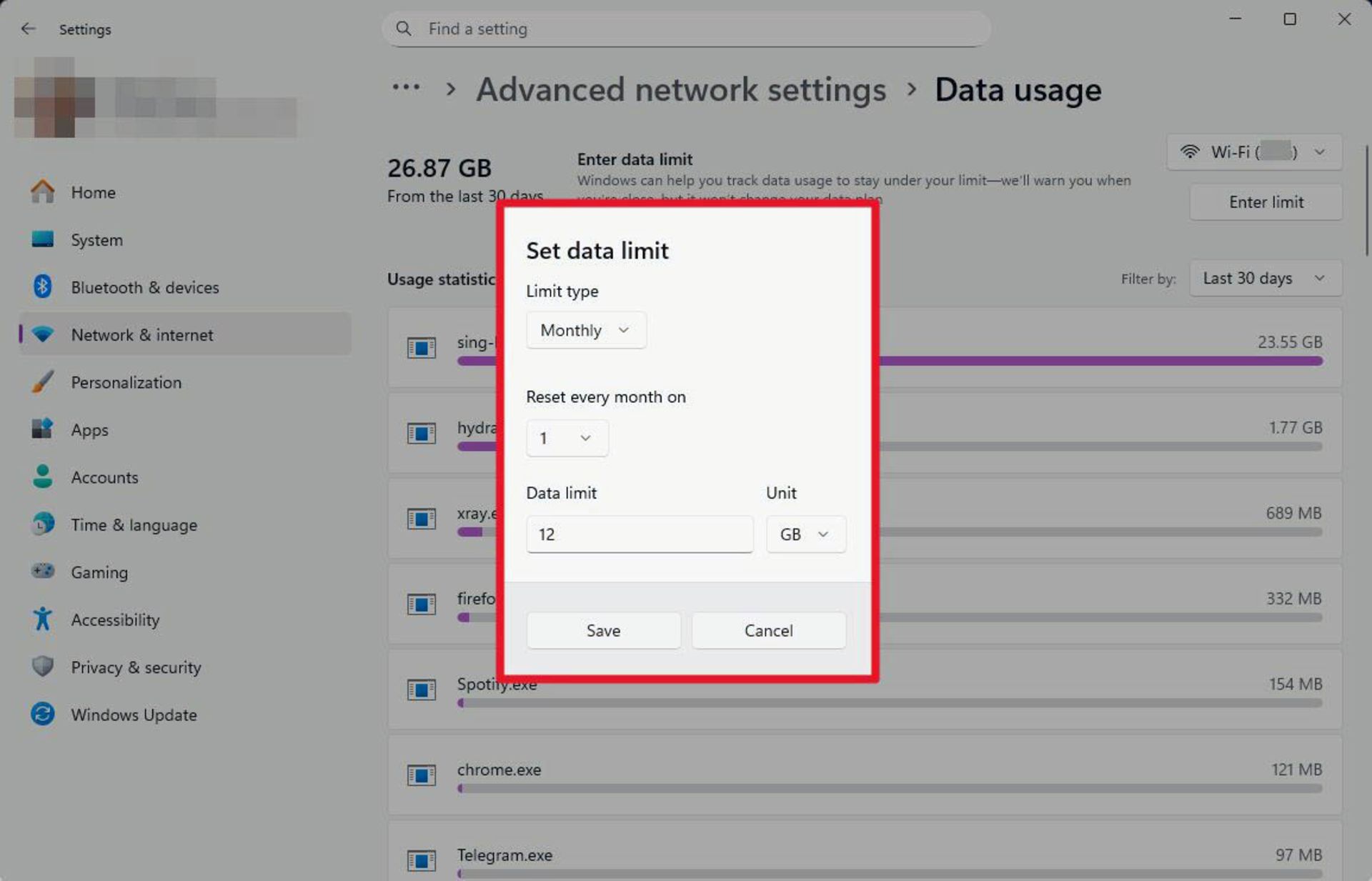Image resolution: width=1372 pixels, height=881 pixels.
Task: Select Network & internet in the sidebar
Action: point(141,334)
